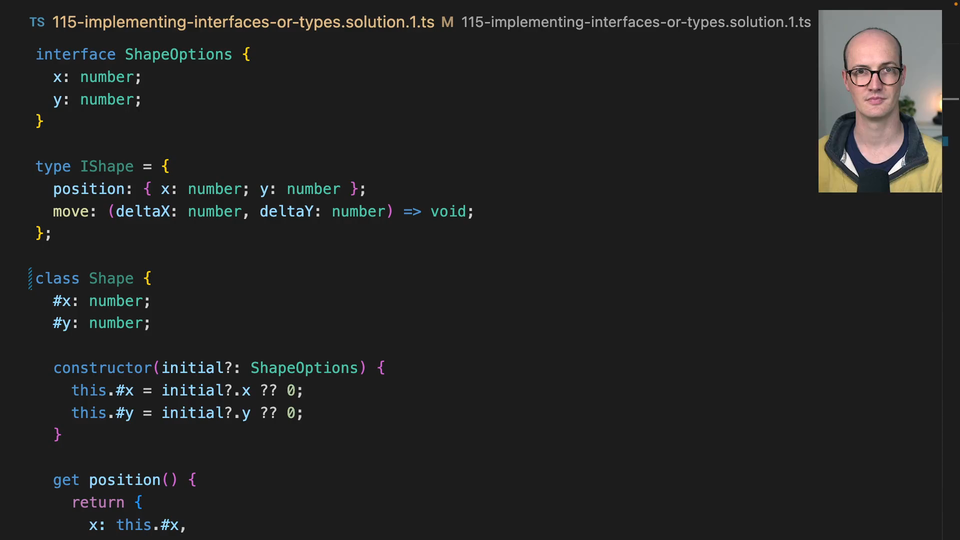Click the TS file icon in the editor tab
960x540 pixels.
pos(37,21)
